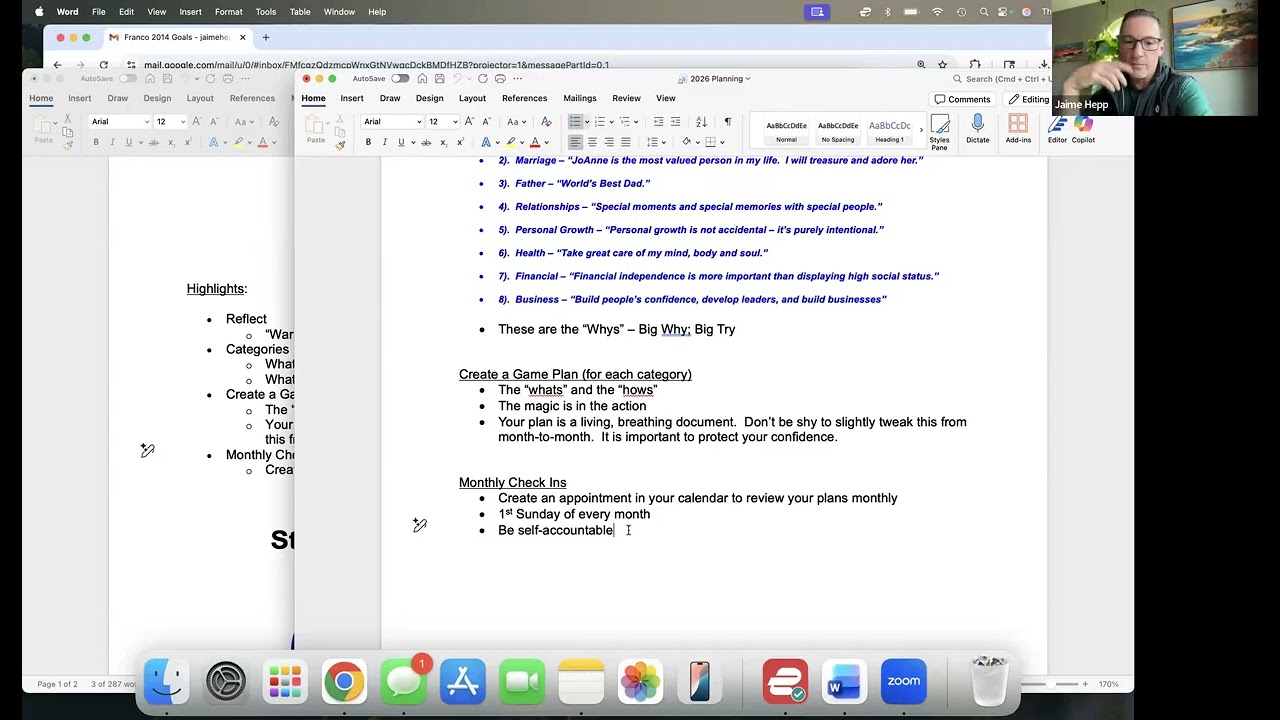Screen dimensions: 1280x720
Task: Center align text in the 2026 Planning window
Action: tap(592, 142)
